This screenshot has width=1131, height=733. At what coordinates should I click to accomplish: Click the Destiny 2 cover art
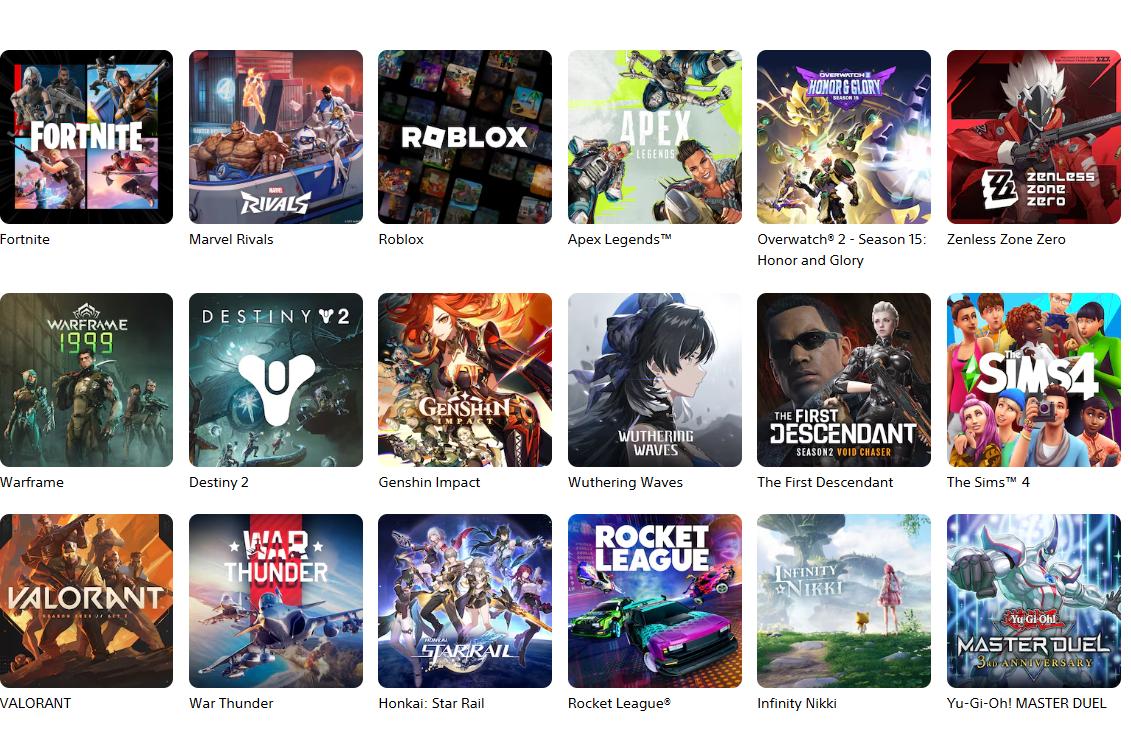(276, 380)
